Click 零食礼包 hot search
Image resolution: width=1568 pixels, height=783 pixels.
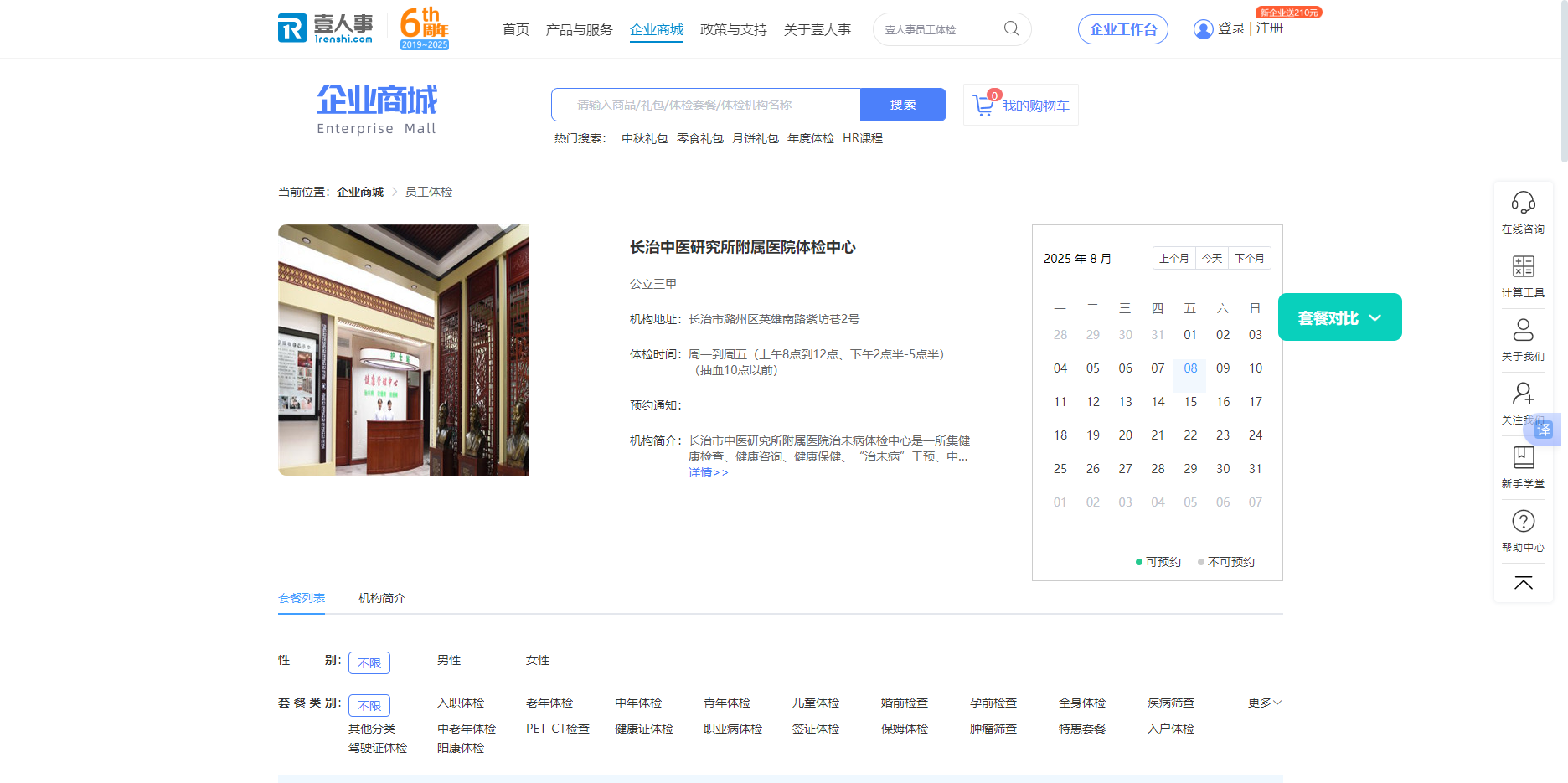(x=700, y=139)
